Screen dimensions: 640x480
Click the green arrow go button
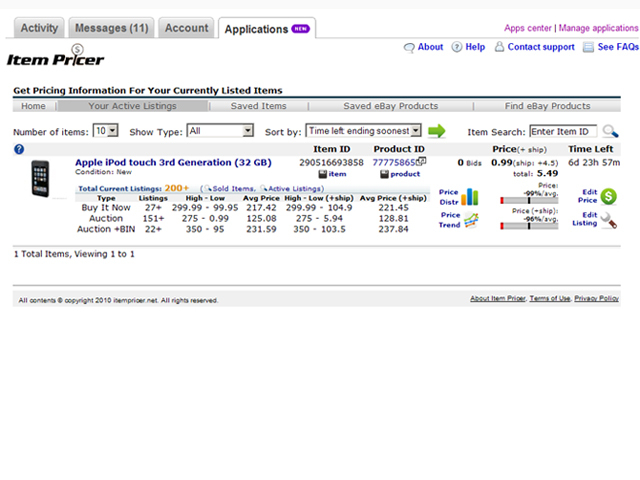click(436, 131)
